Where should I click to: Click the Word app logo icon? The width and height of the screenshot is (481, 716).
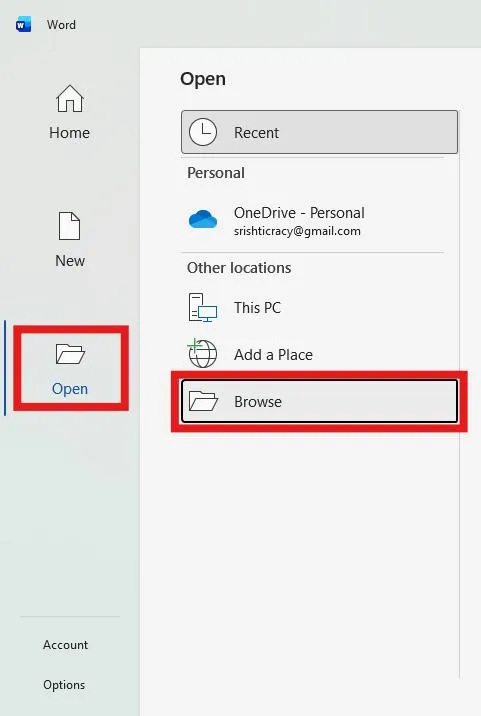[23, 25]
